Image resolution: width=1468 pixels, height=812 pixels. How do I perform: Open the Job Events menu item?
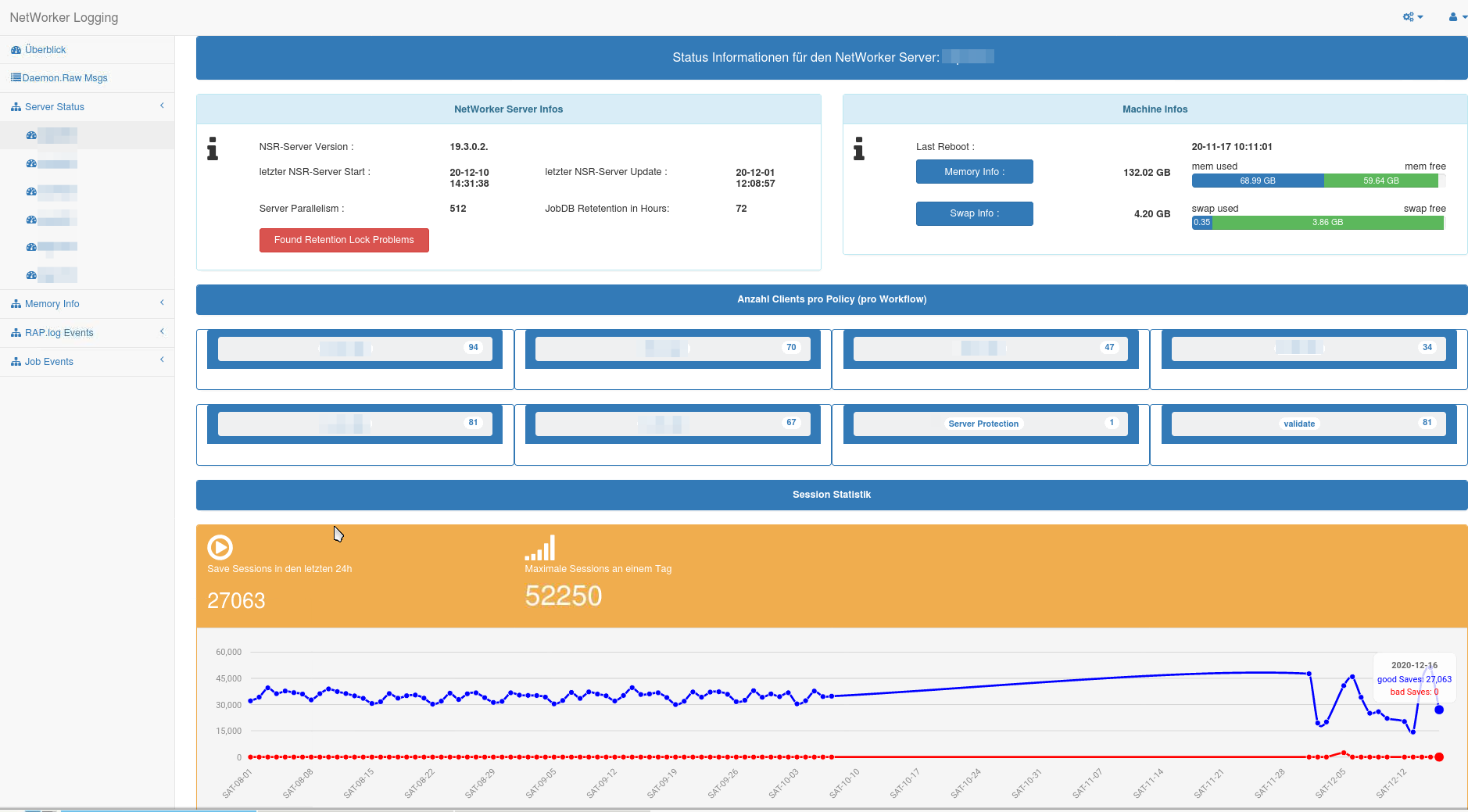pos(87,362)
